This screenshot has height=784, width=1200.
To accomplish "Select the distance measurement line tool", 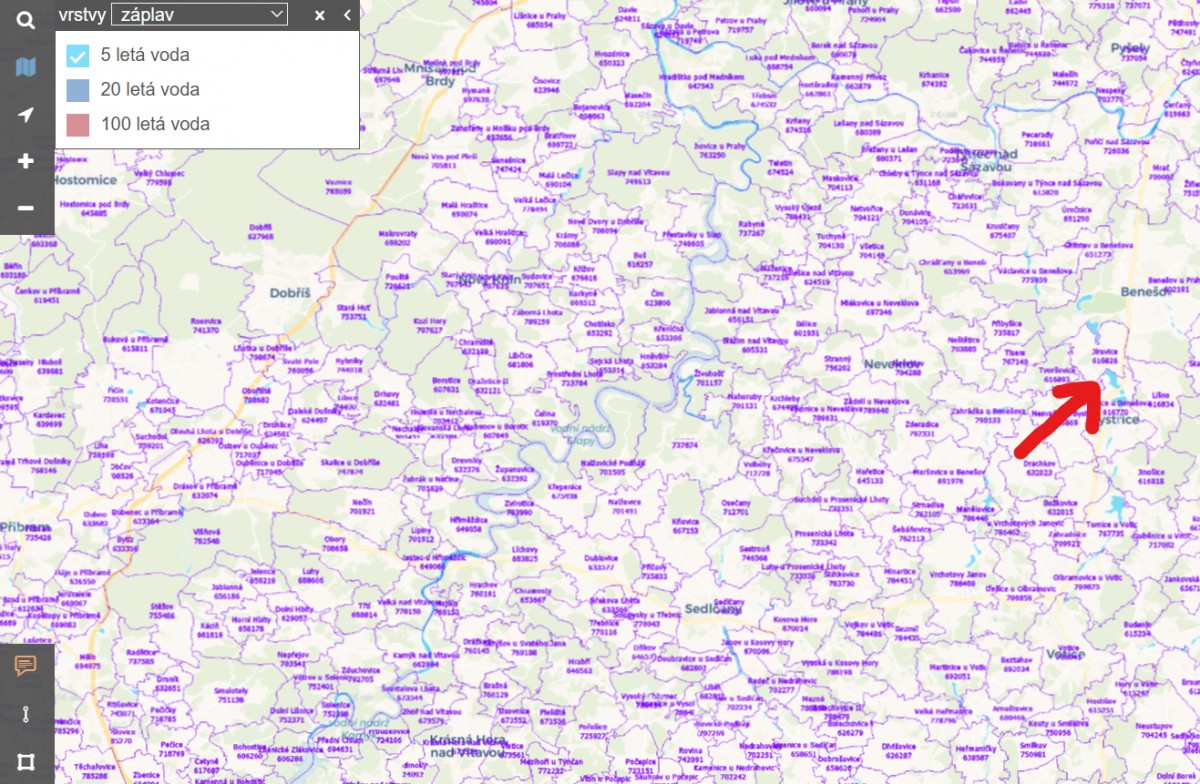I will tap(26, 714).
